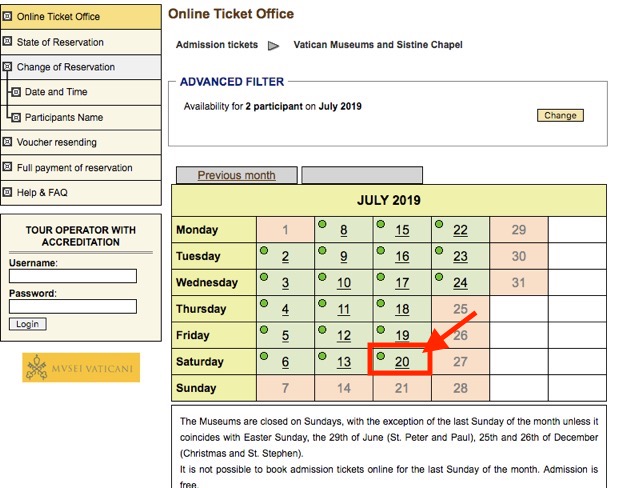Select July 6 date link
The height and width of the screenshot is (488, 623).
[x=285, y=362]
